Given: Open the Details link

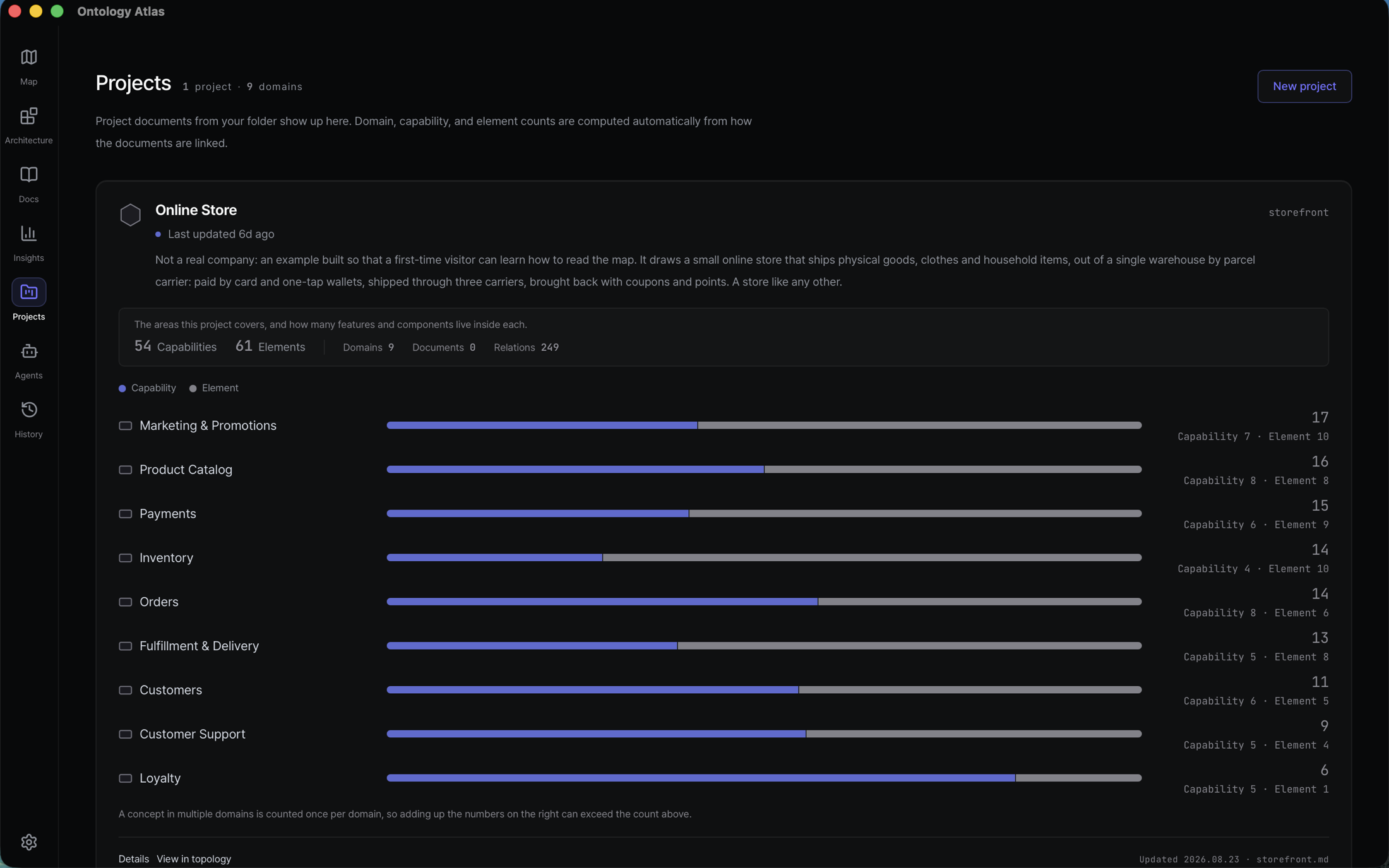Looking at the screenshot, I should (134, 859).
